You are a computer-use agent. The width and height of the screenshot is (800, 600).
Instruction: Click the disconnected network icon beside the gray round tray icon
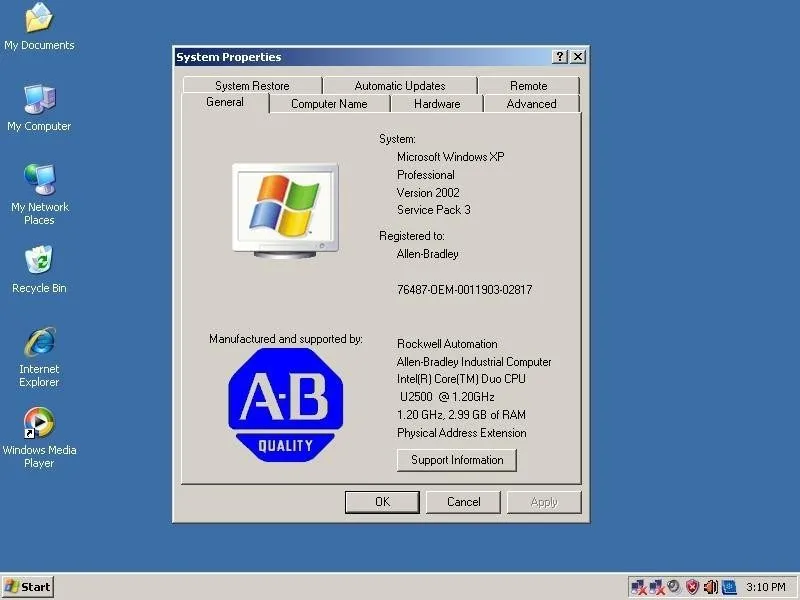pos(657,587)
